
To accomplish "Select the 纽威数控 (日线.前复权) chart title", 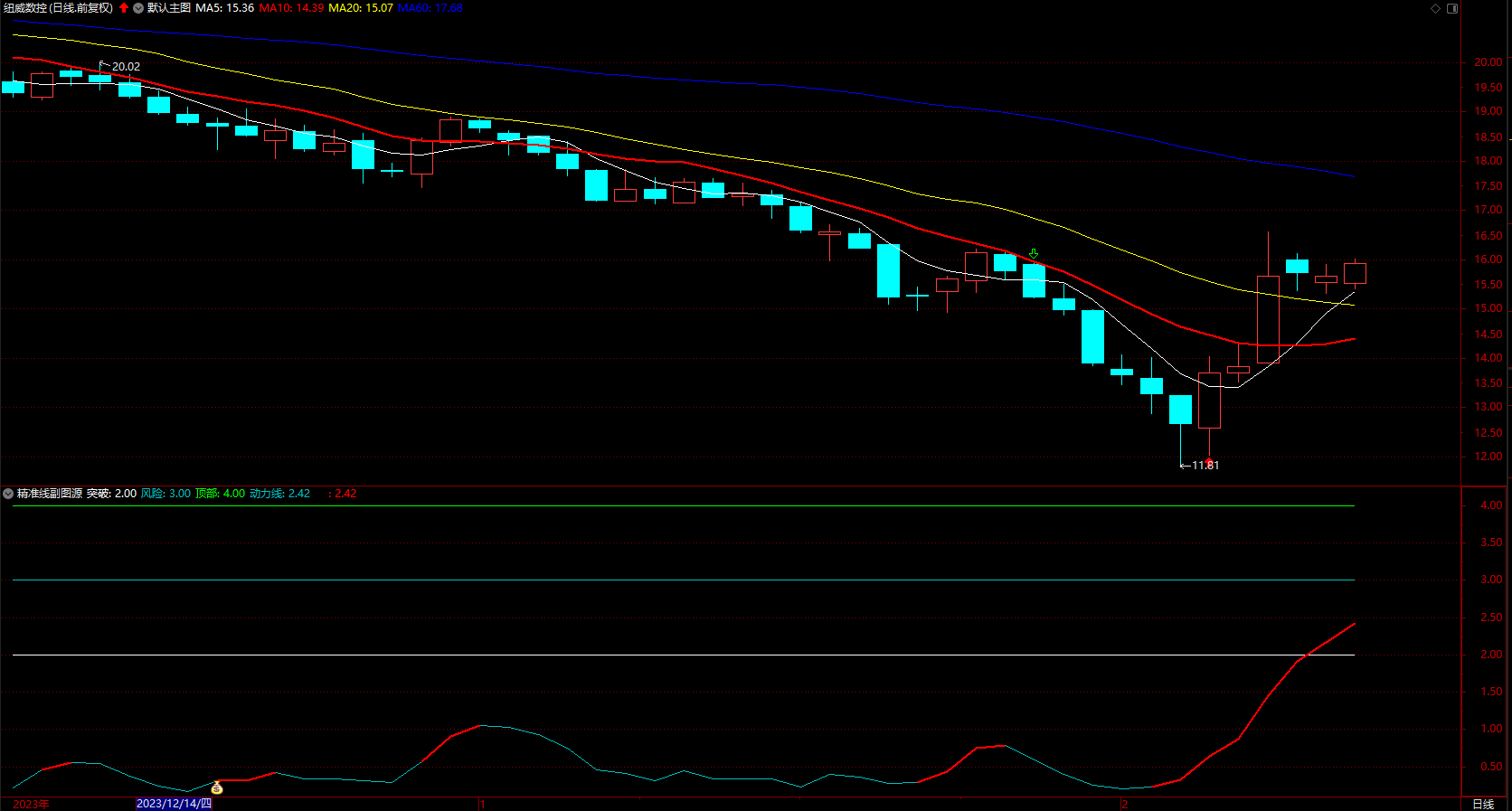I will click(59, 8).
